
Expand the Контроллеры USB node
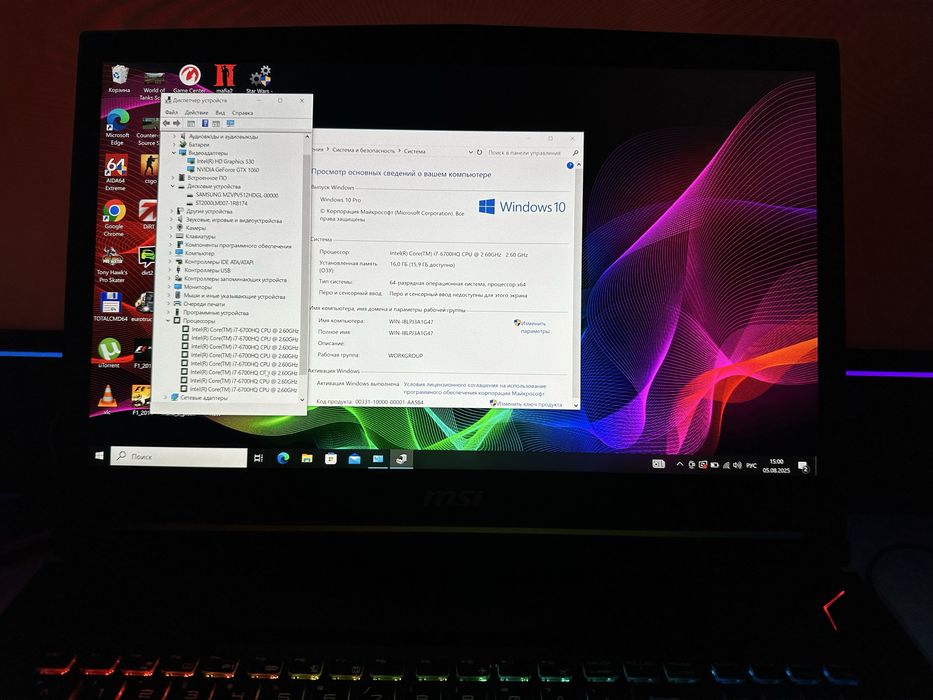(x=170, y=270)
